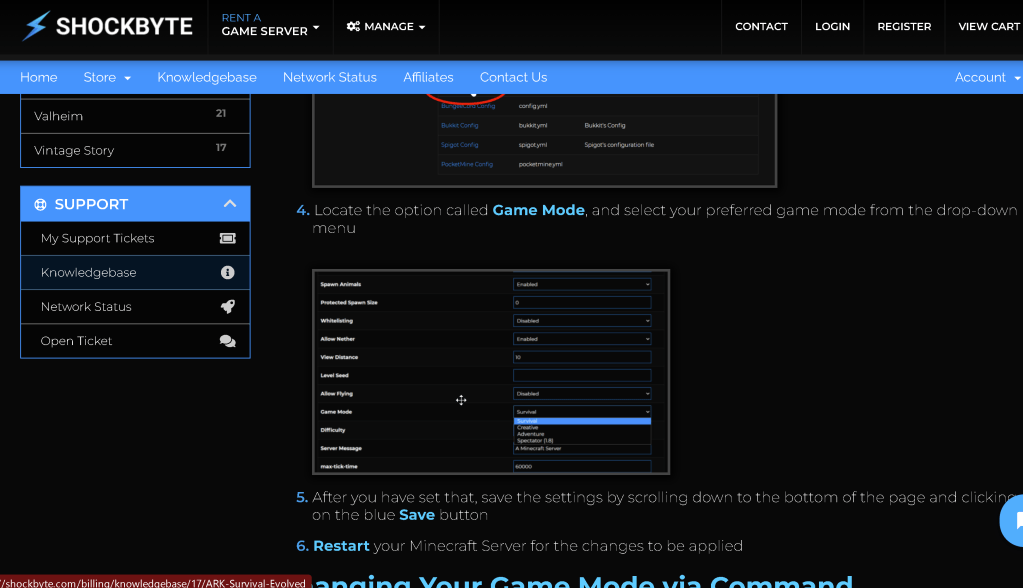Expand the Account dropdown

[987, 77]
